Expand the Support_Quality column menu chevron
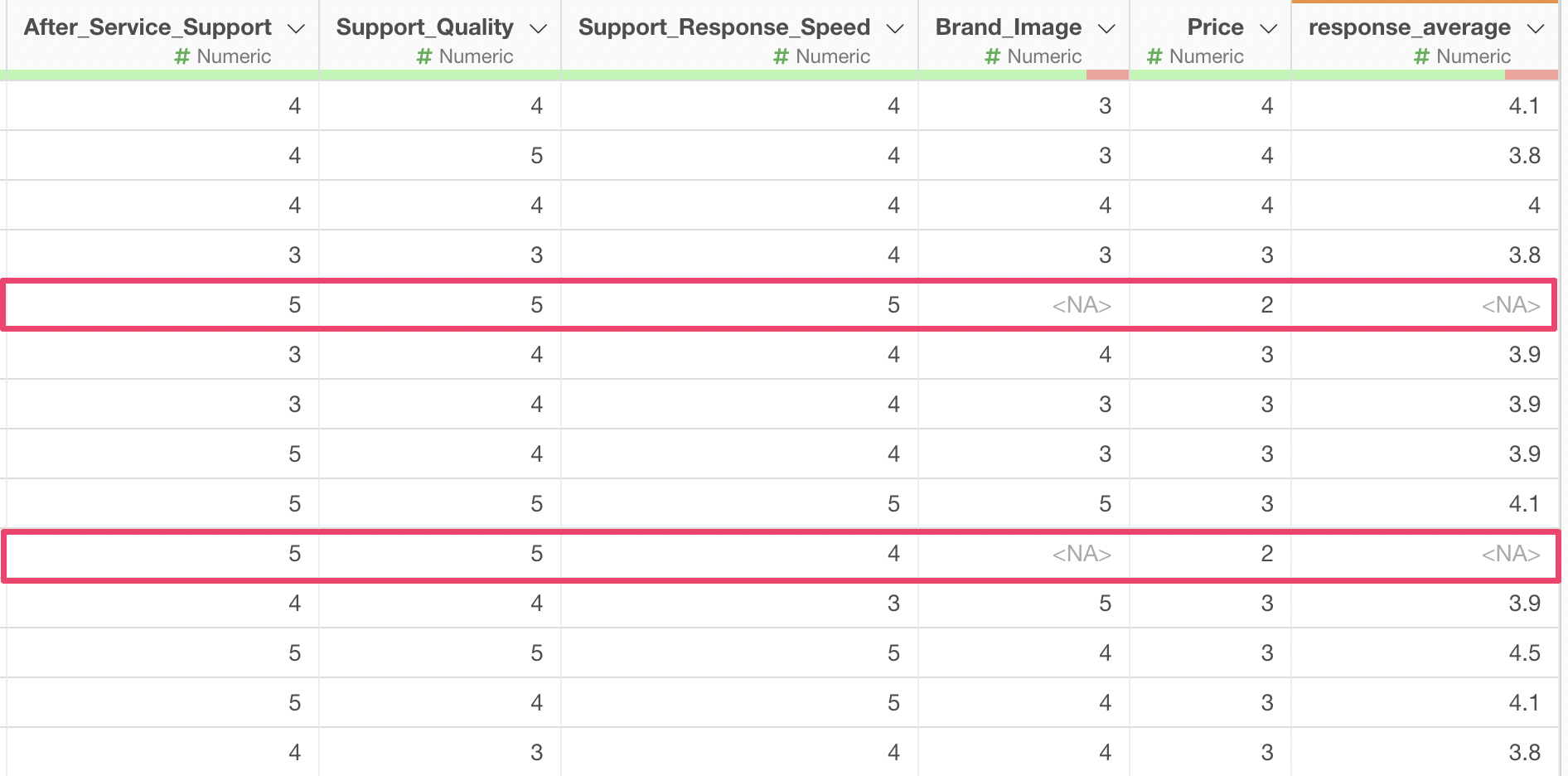 point(538,29)
